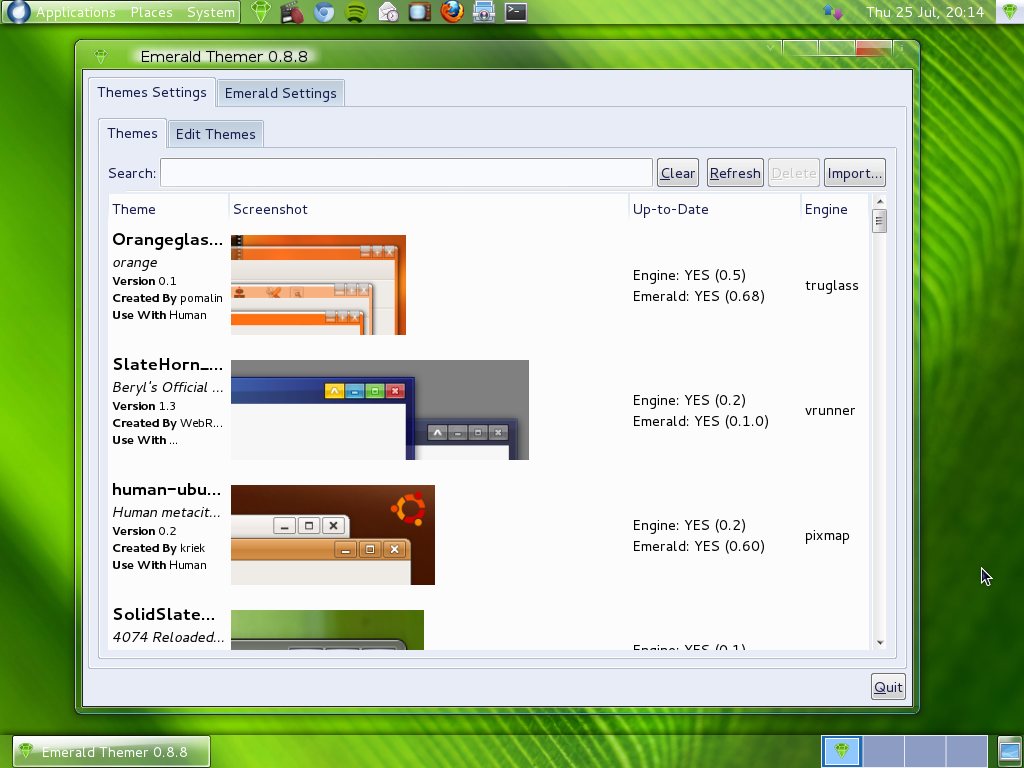Click the Emerald gem at top-right corner of panel
The image size is (1024, 768).
[x=1010, y=12]
